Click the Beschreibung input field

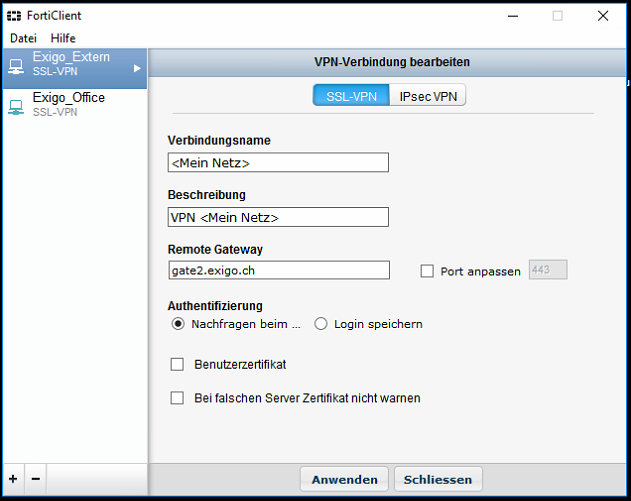278,217
